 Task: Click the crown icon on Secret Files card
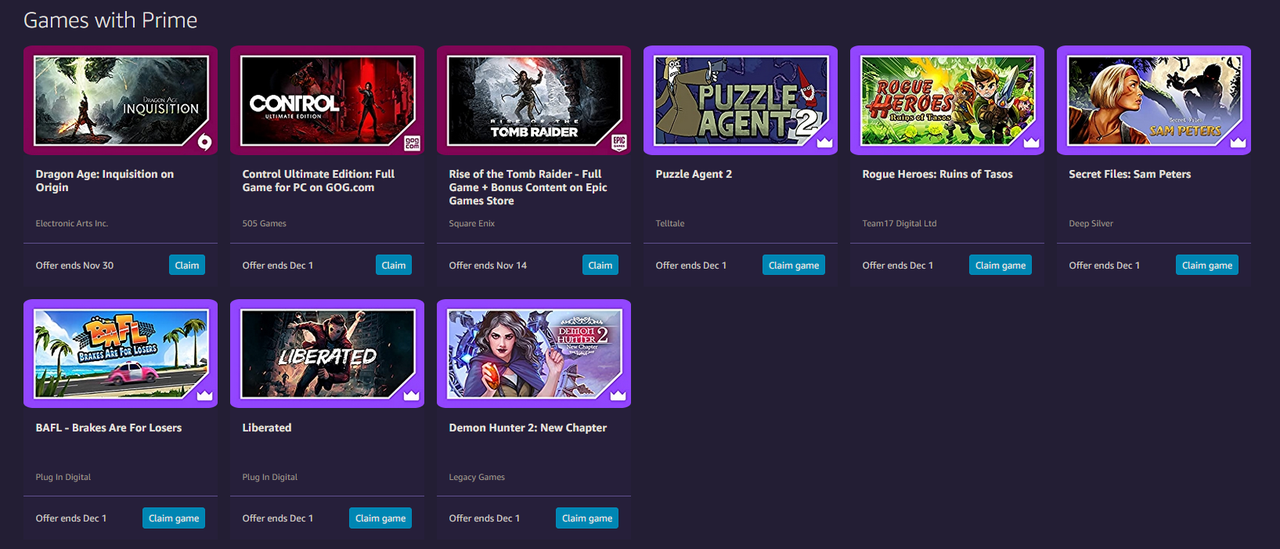(1238, 143)
